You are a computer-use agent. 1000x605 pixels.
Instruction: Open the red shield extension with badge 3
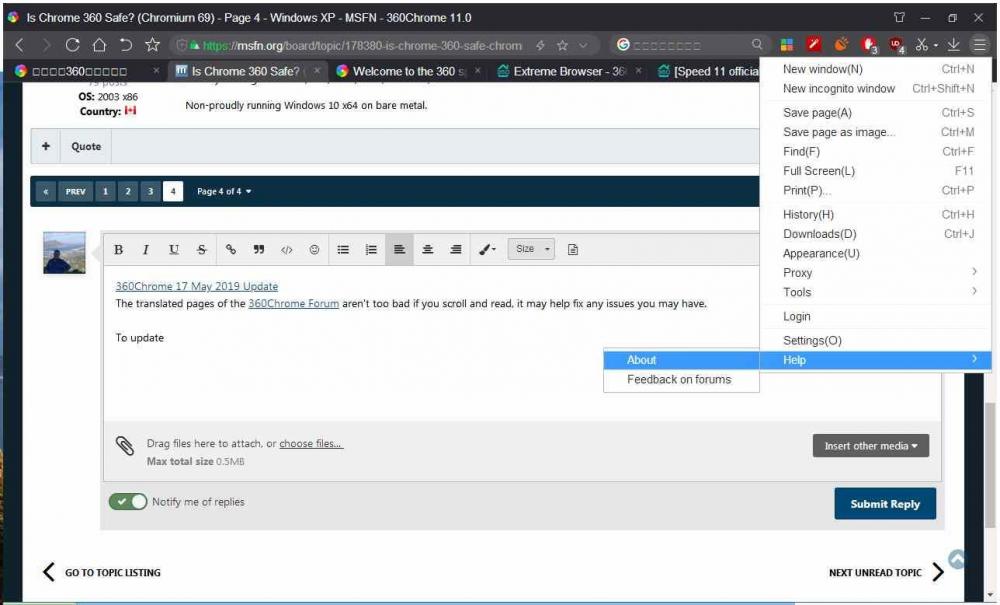869,45
